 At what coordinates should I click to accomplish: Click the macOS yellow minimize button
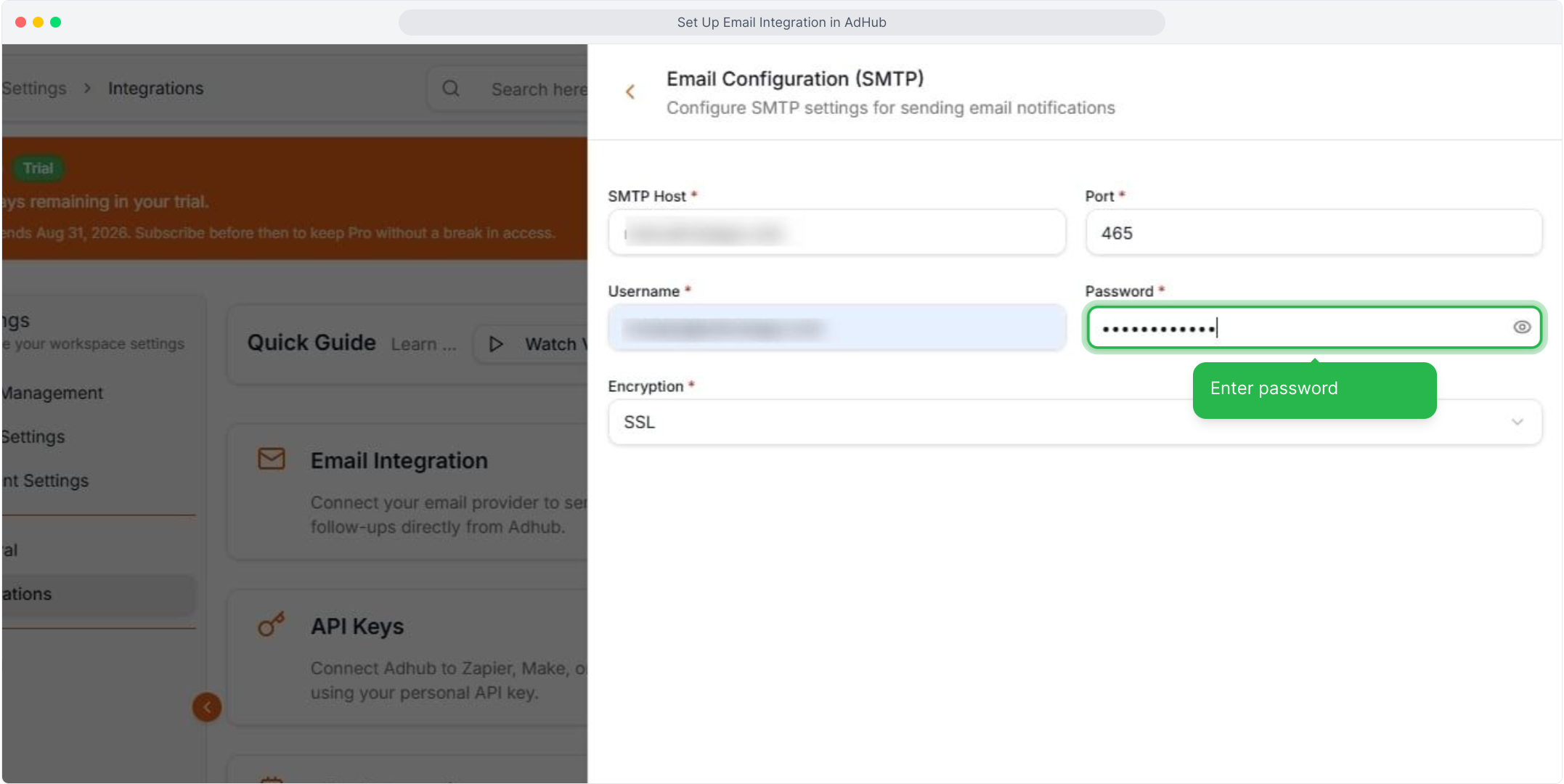tap(38, 23)
